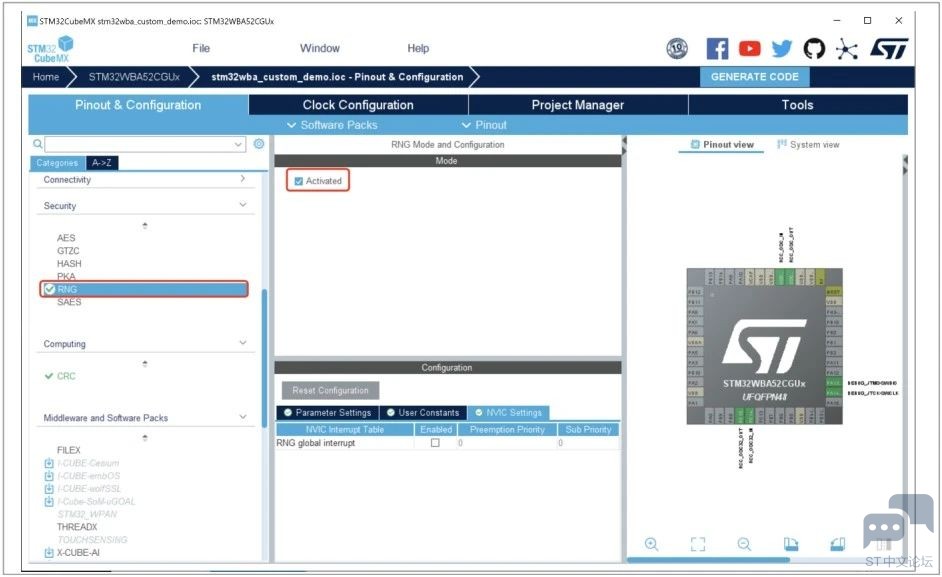Open the Facebook link icon
This screenshot has width=942, height=577.
pos(717,49)
